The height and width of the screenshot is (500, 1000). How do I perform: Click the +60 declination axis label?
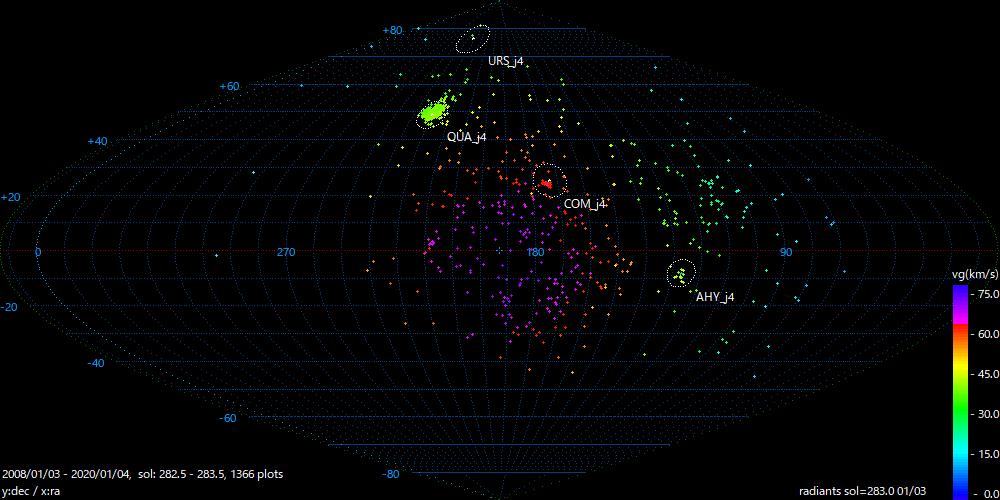click(x=229, y=87)
